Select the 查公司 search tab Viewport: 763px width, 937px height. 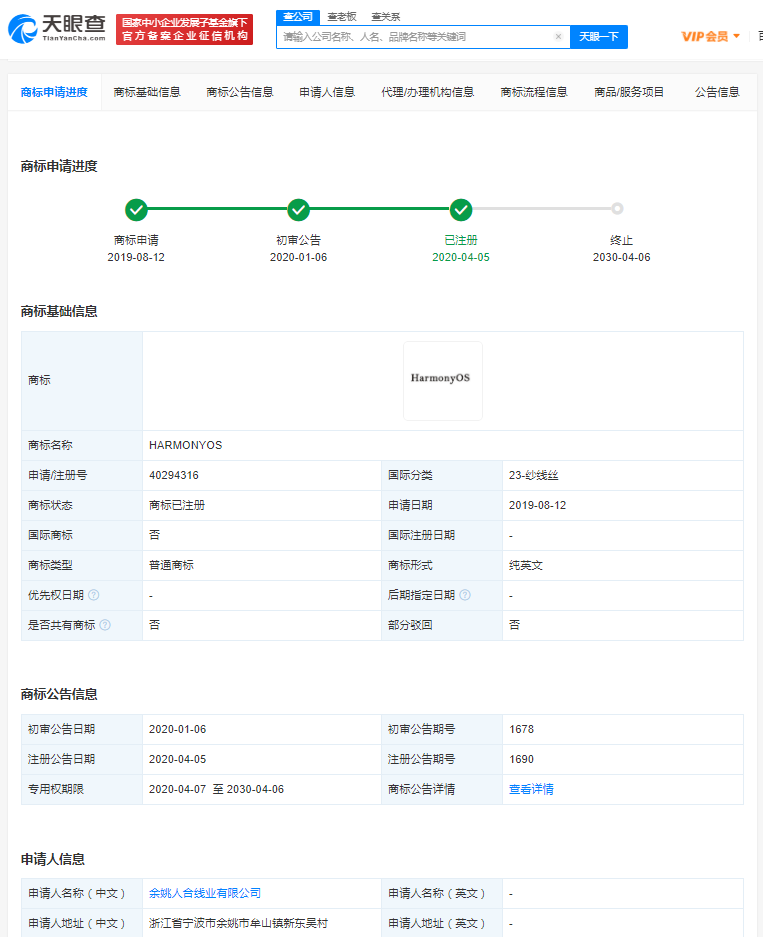point(298,17)
